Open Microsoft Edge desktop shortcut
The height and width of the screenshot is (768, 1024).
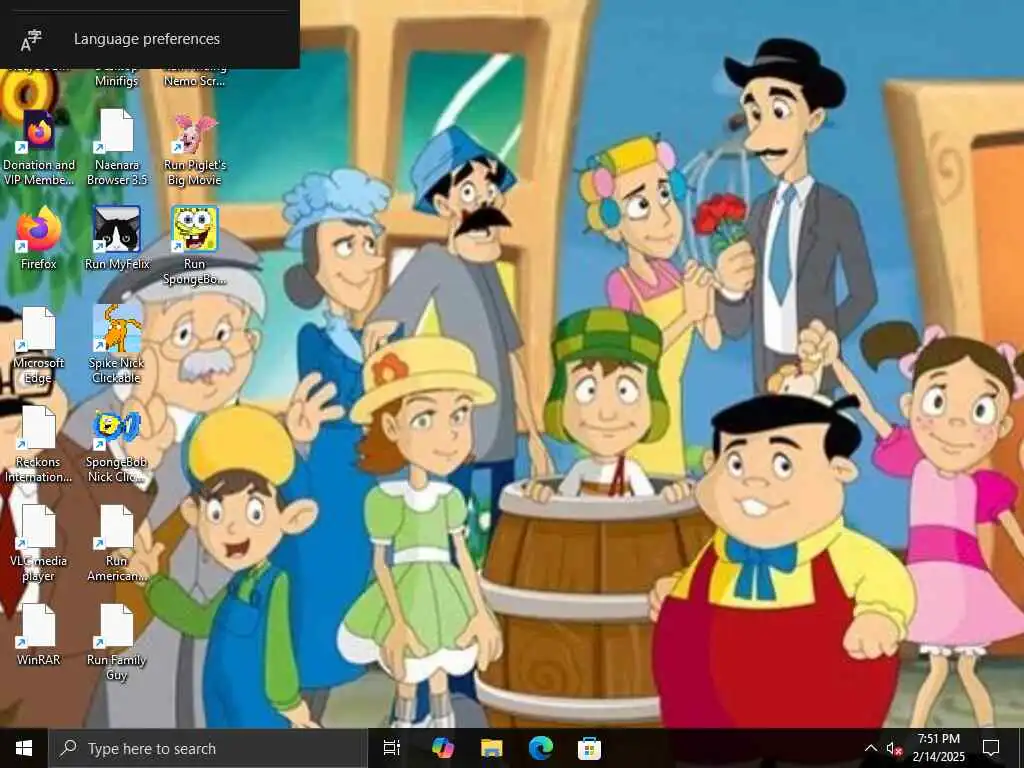tap(39, 345)
